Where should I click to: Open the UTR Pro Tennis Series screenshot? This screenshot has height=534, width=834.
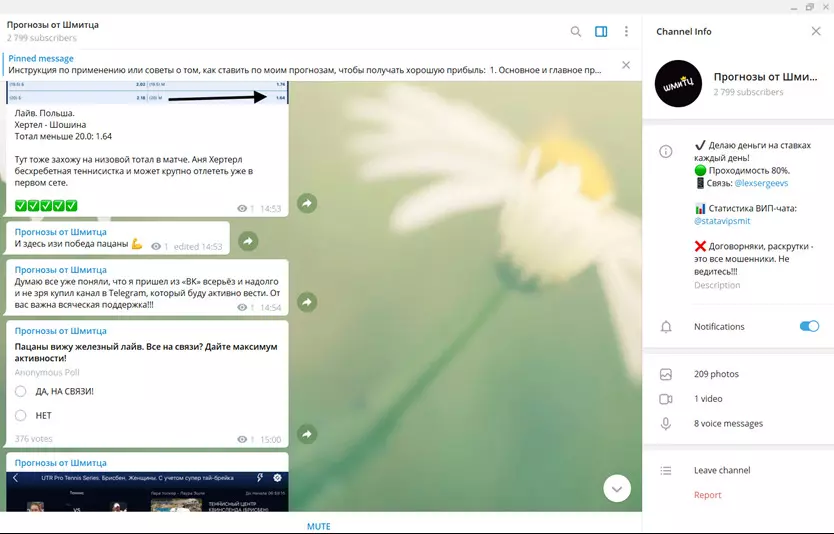147,492
